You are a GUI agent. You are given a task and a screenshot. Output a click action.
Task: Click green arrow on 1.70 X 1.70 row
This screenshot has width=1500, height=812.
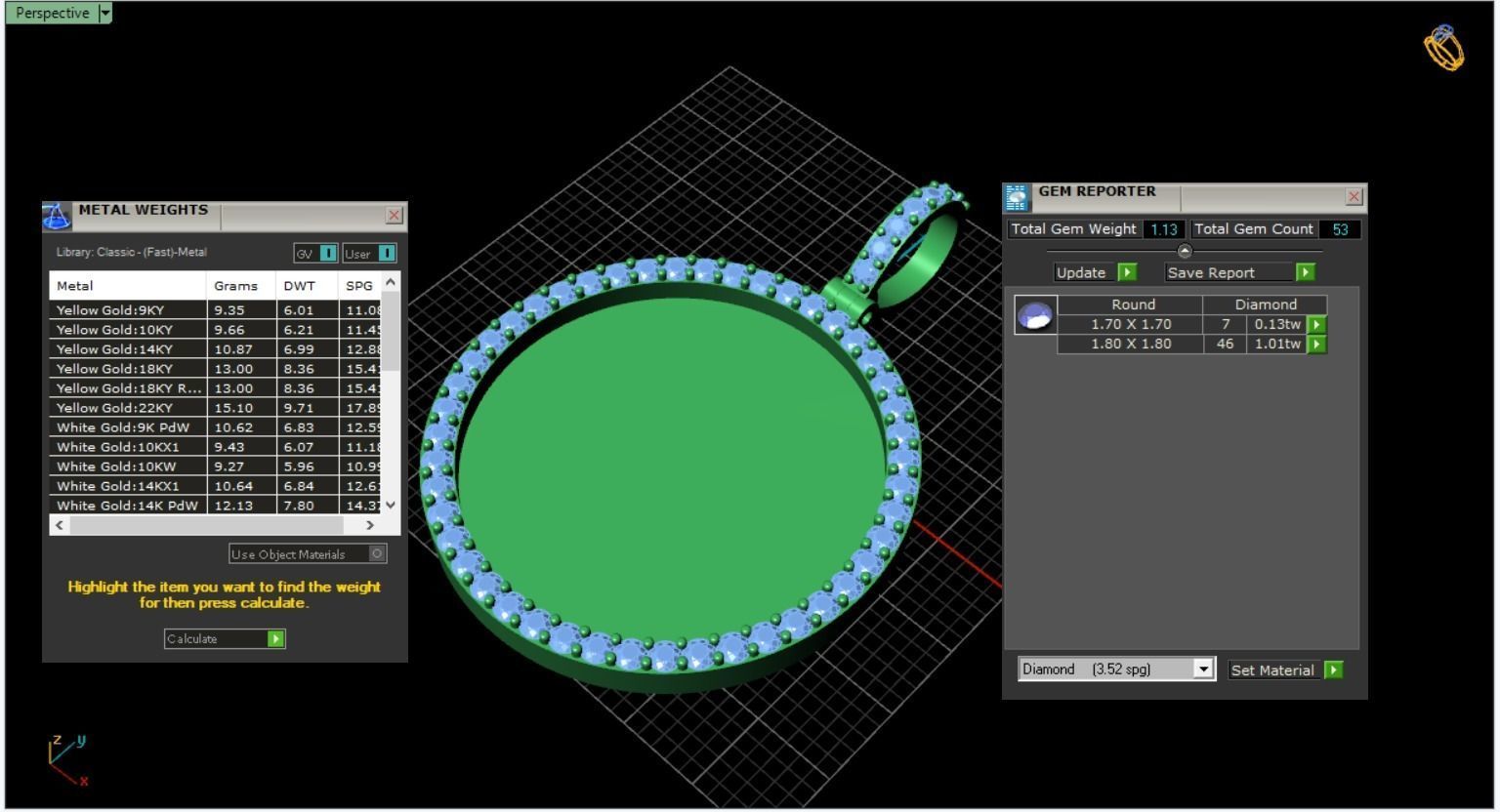pos(1316,325)
